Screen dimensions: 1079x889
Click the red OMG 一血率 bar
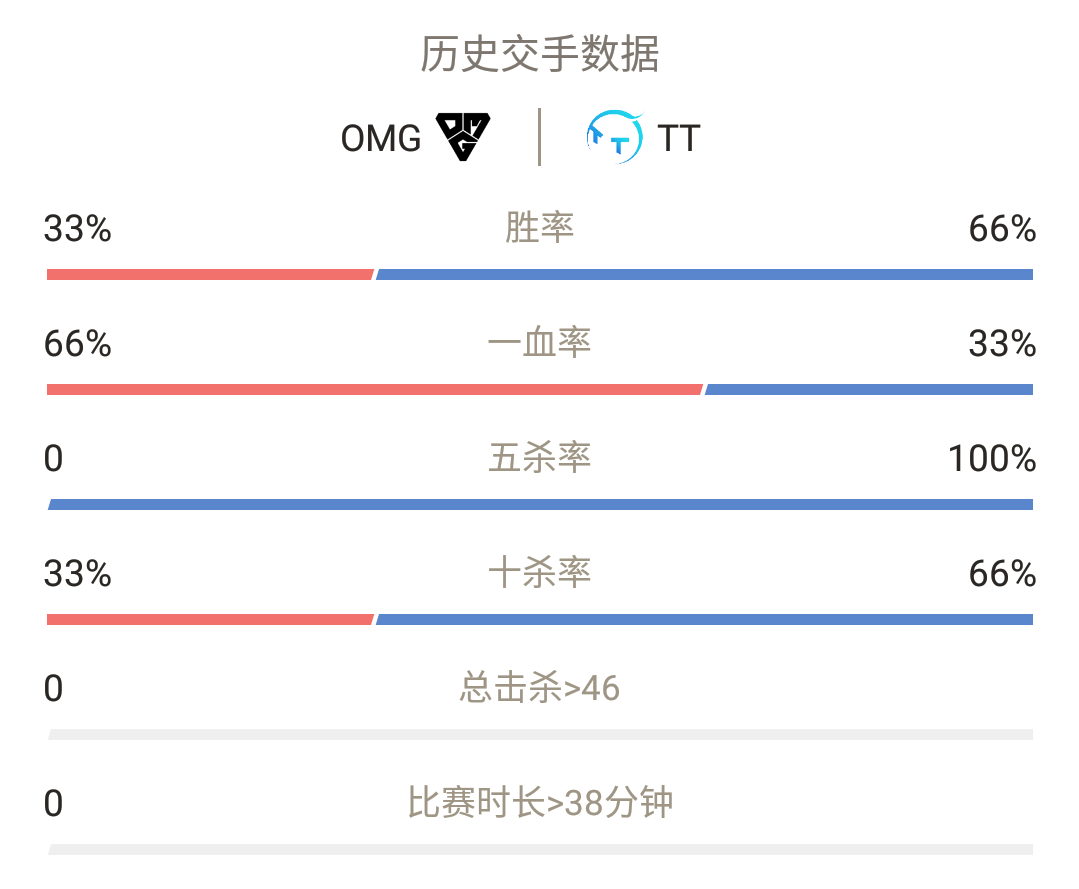tap(374, 389)
